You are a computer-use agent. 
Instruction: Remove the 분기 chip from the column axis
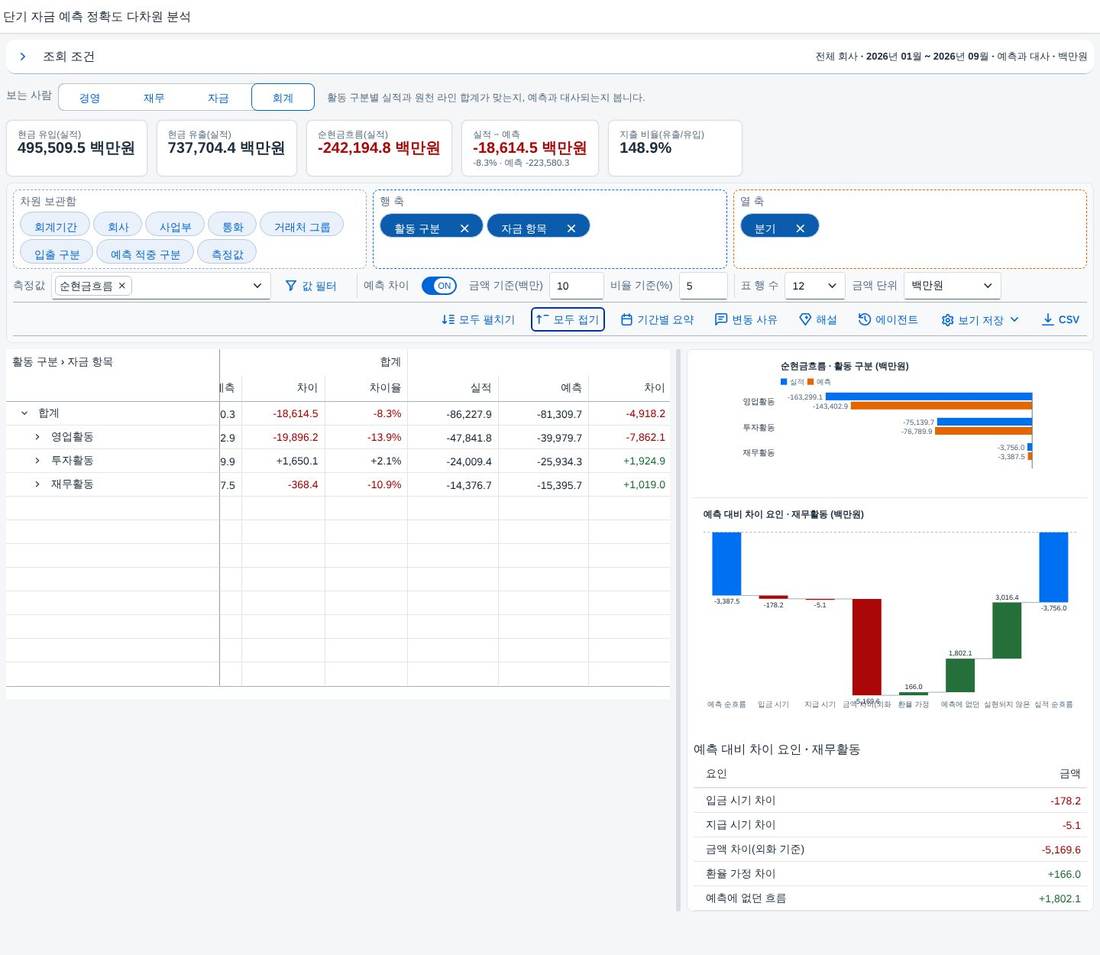[800, 228]
